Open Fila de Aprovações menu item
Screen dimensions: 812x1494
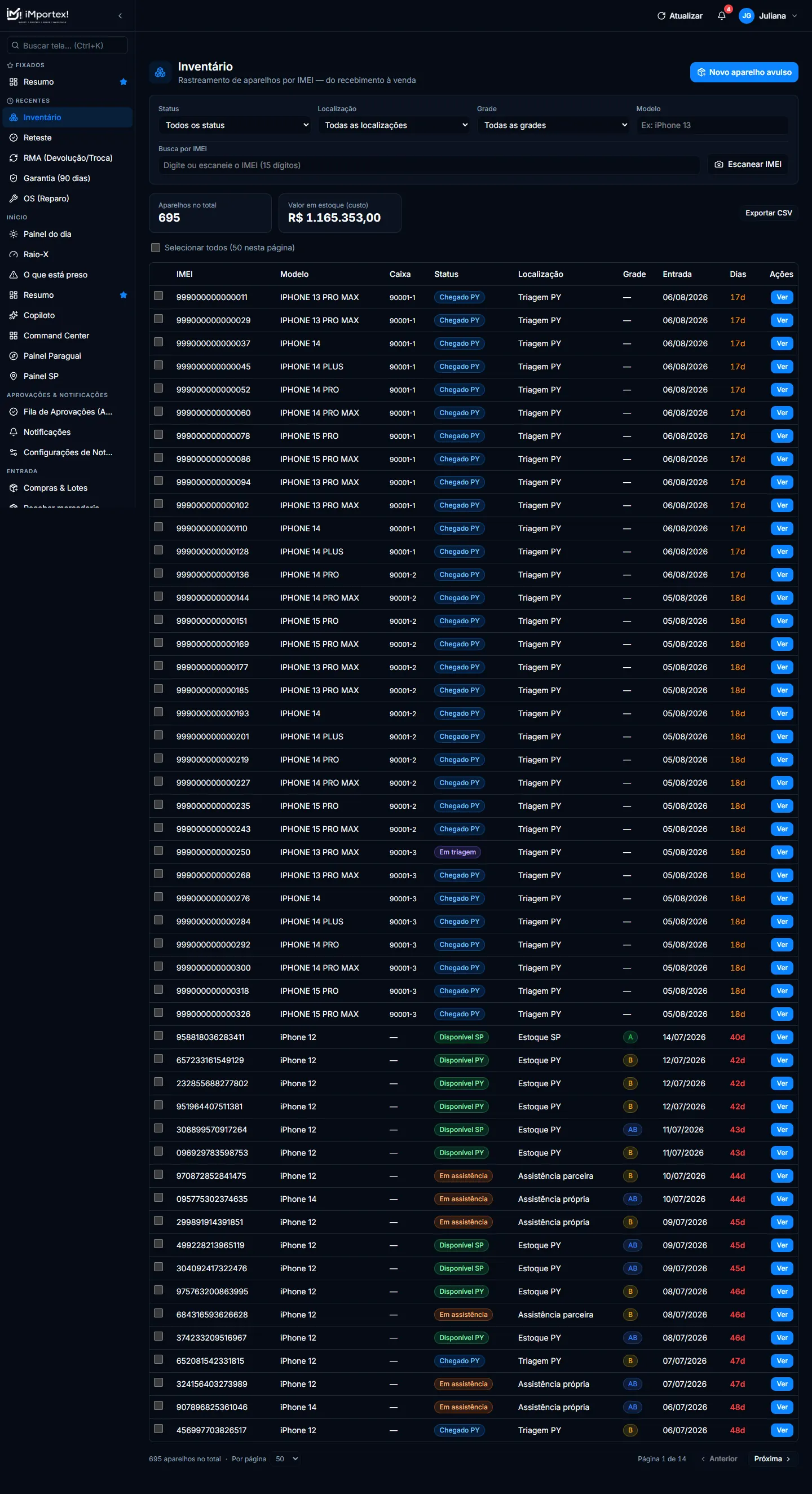tap(67, 412)
